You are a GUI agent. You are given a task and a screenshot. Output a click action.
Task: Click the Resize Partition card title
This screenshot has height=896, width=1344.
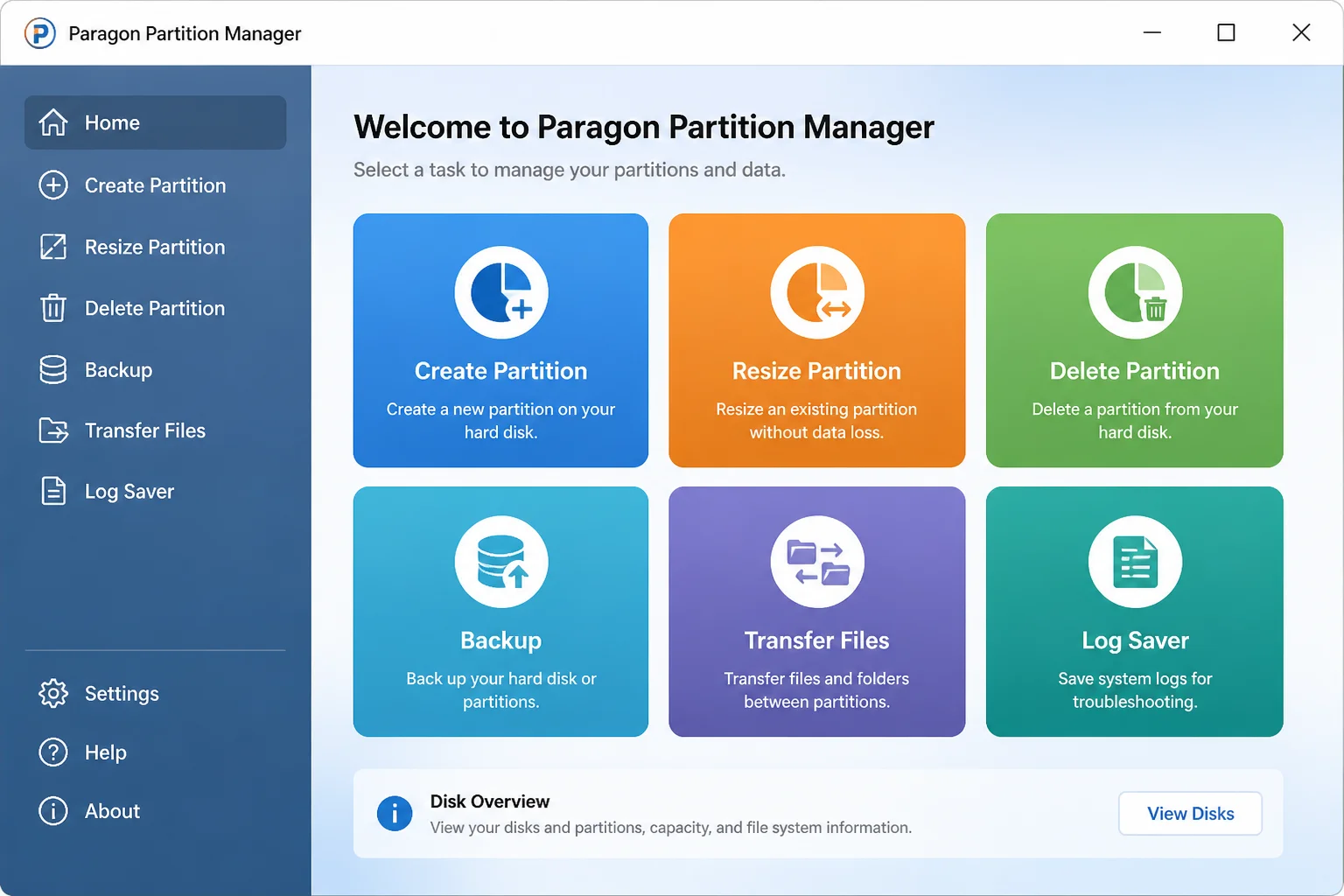pos(816,371)
